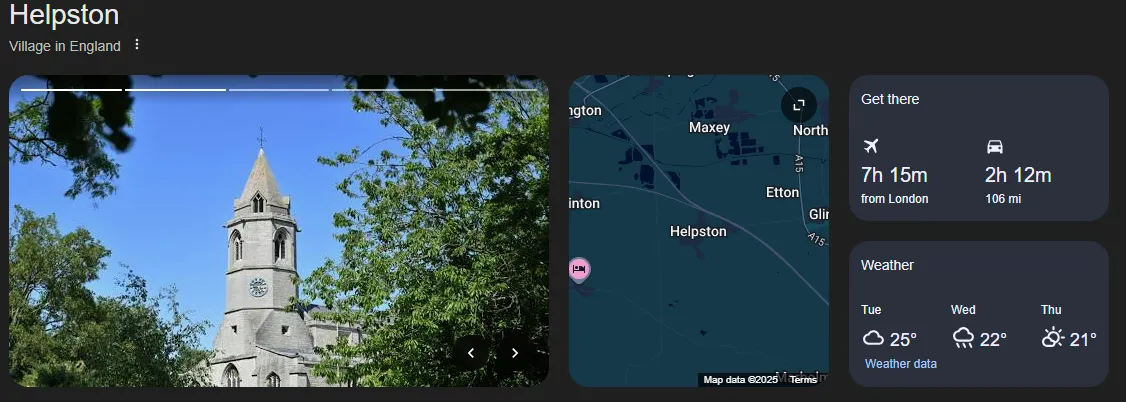Image resolution: width=1126 pixels, height=402 pixels.
Task: Select the 7h 15m flight from London
Action: click(x=895, y=185)
